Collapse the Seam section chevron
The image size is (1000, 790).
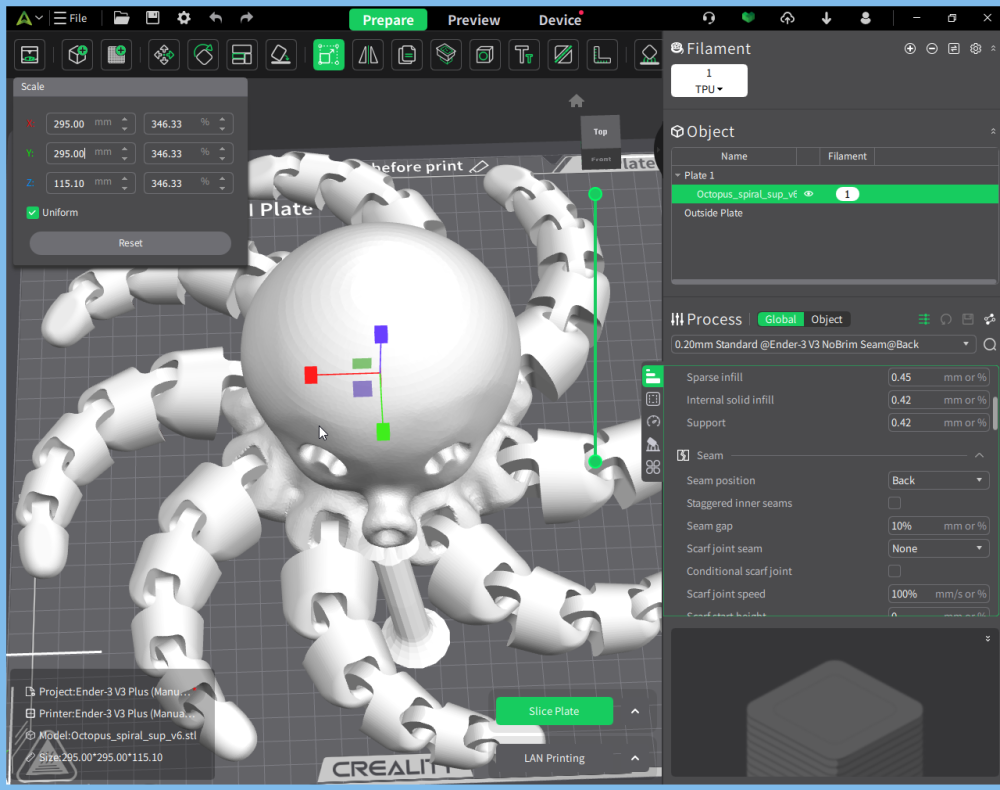[979, 455]
